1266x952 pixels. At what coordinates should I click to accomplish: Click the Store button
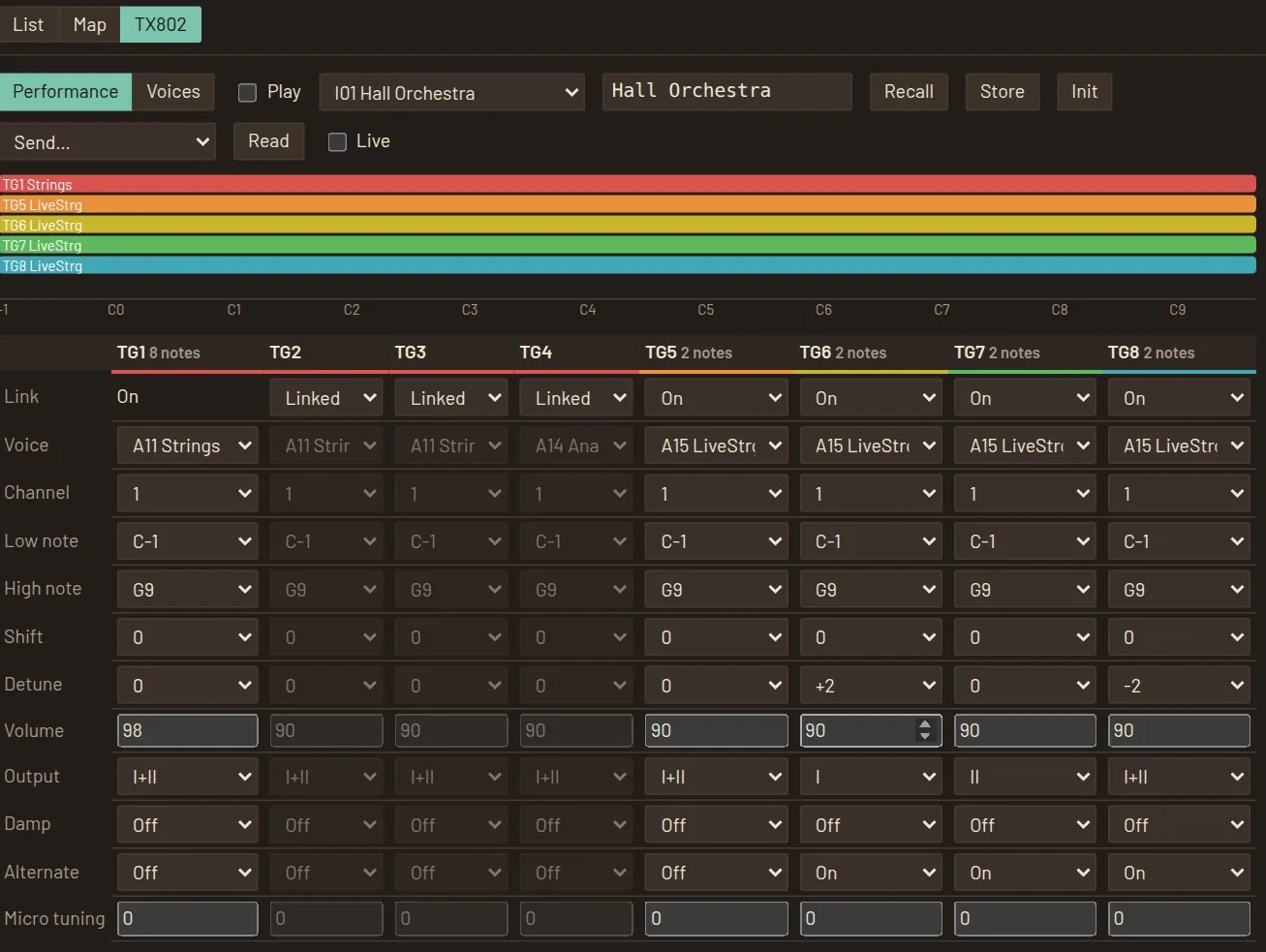coord(1002,92)
